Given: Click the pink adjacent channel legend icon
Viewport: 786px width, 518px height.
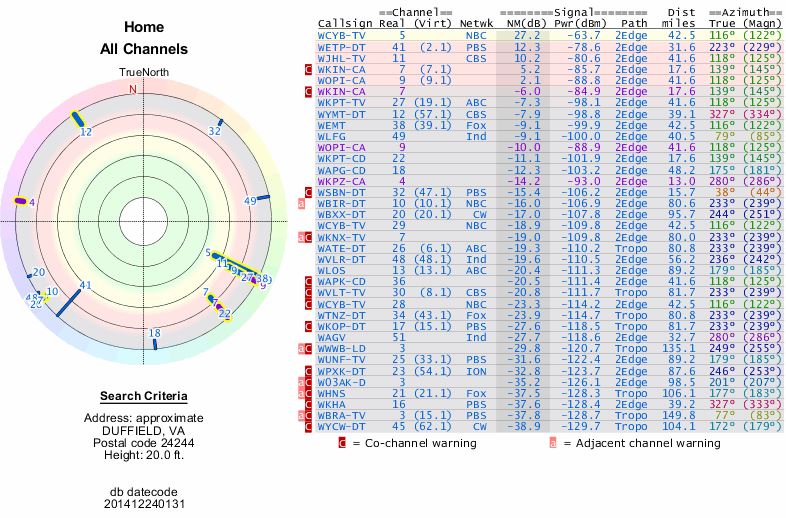Looking at the screenshot, I should click(553, 443).
